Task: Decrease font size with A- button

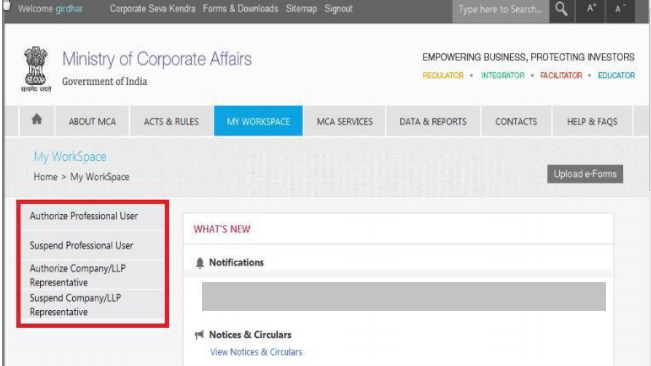Action: pyautogui.click(x=620, y=9)
